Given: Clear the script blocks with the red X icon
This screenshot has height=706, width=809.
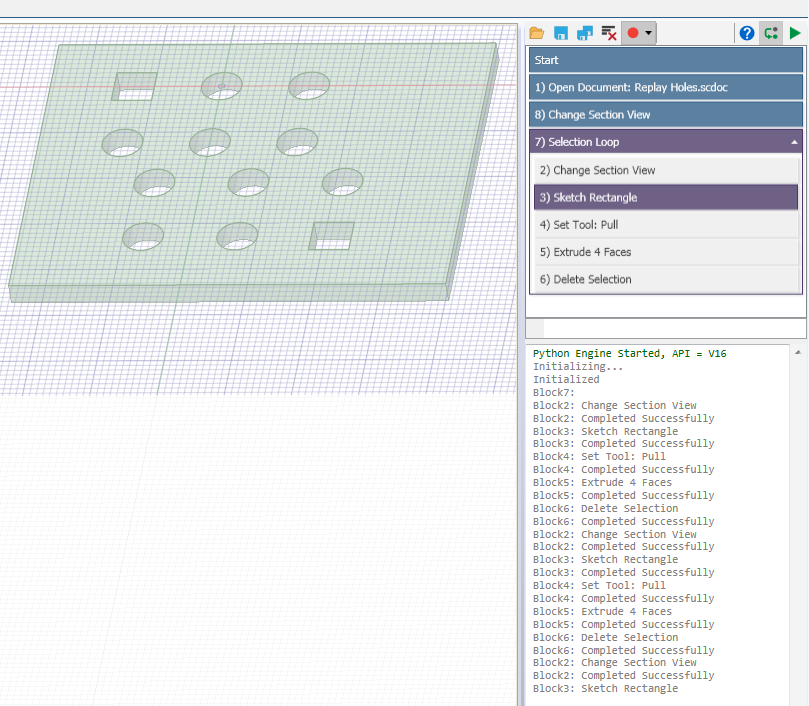Looking at the screenshot, I should [x=609, y=34].
